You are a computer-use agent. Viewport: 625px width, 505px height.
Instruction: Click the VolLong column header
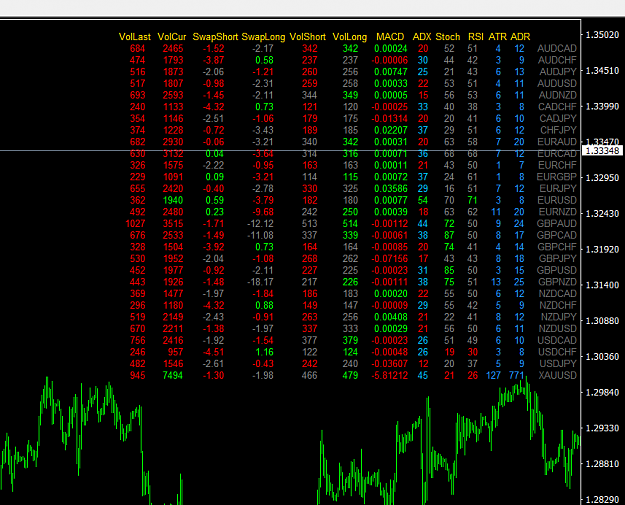(x=350, y=37)
